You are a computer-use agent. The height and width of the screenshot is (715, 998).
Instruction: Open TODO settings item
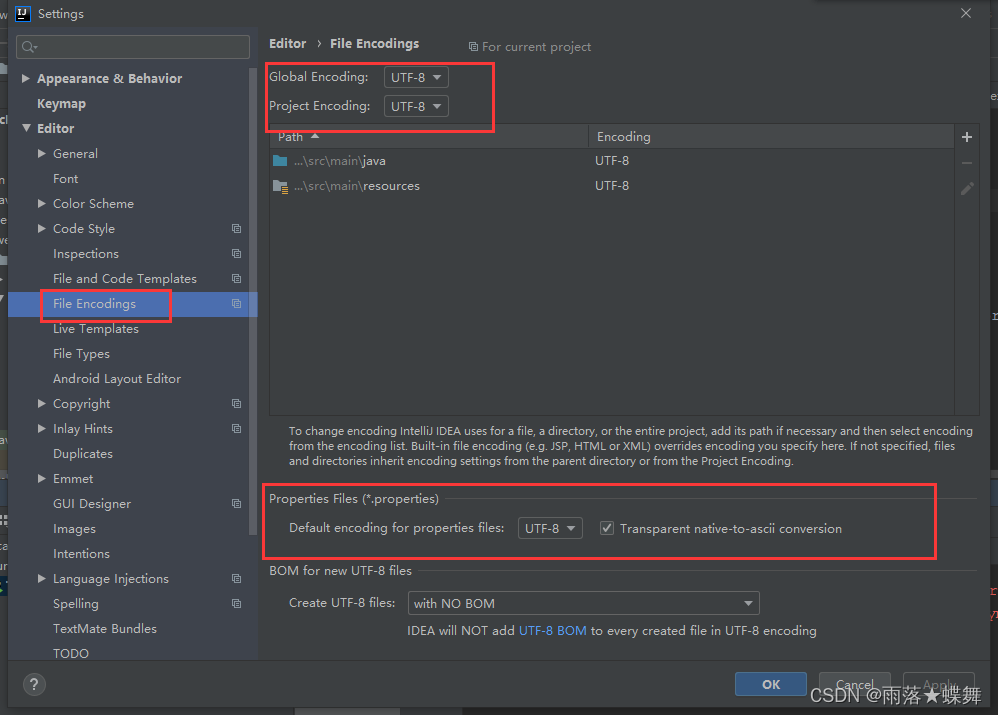click(71, 653)
